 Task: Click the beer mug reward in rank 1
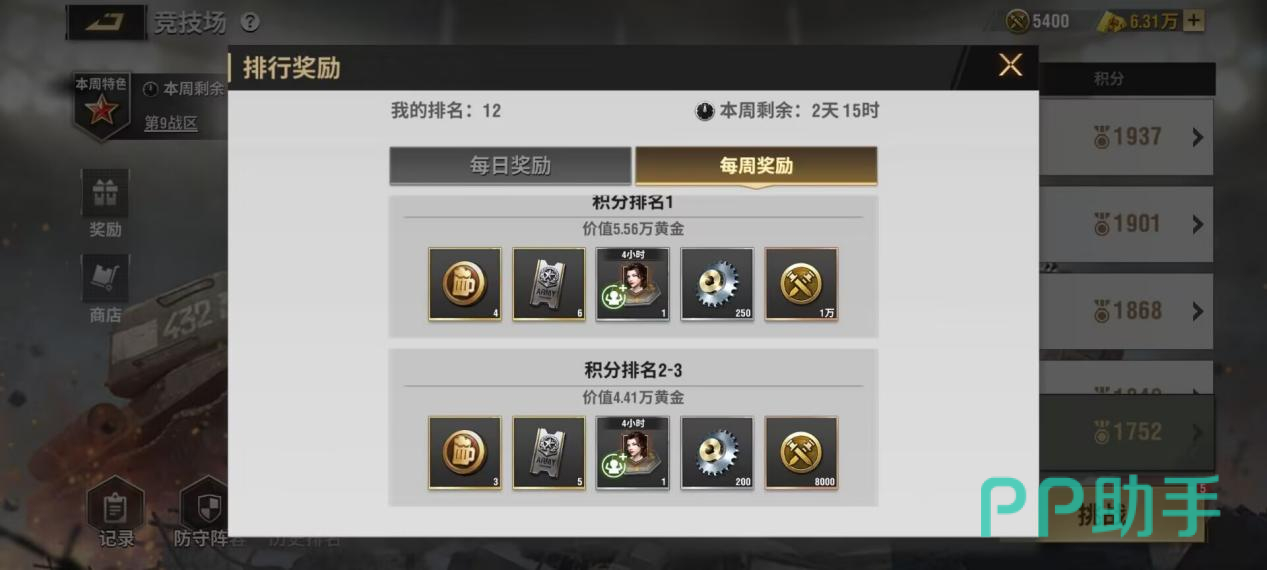click(x=465, y=284)
